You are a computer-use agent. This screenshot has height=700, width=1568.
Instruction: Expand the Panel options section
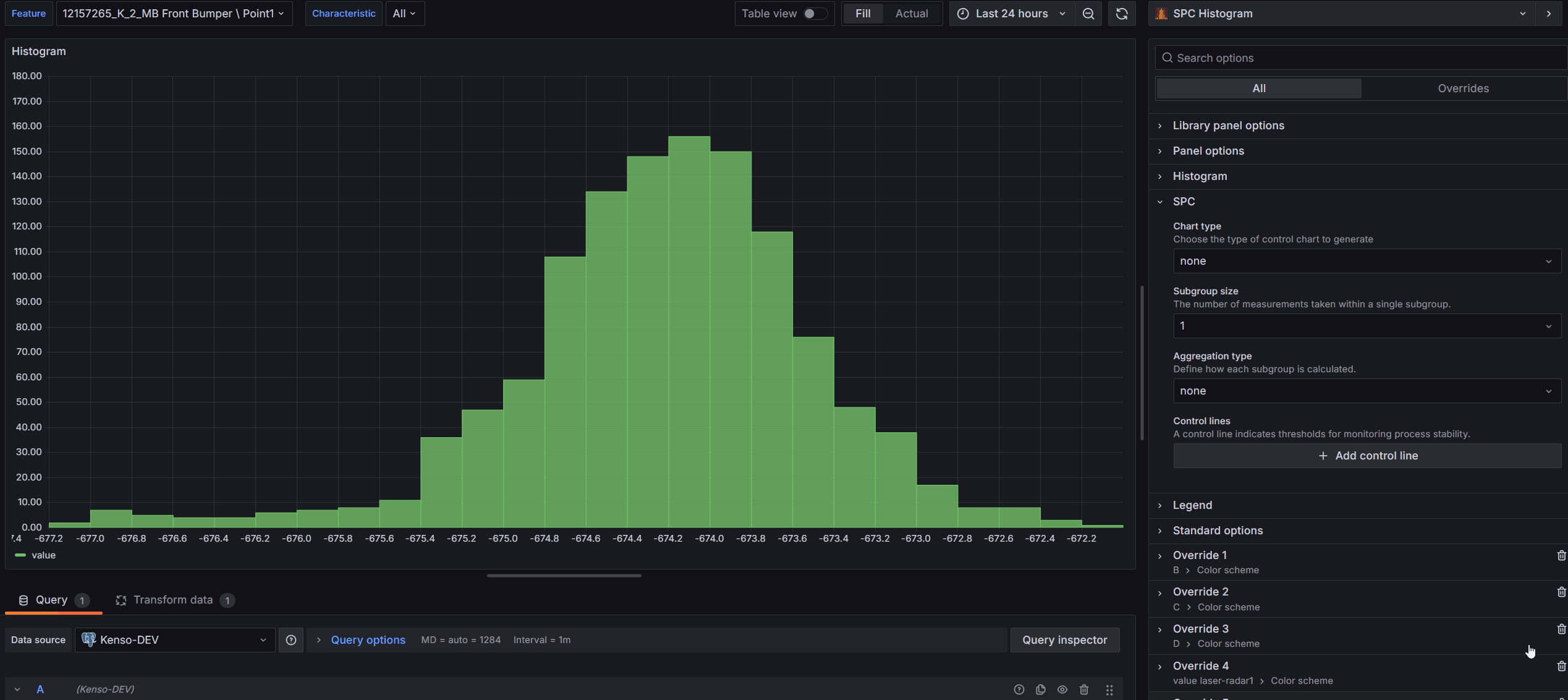click(1208, 150)
